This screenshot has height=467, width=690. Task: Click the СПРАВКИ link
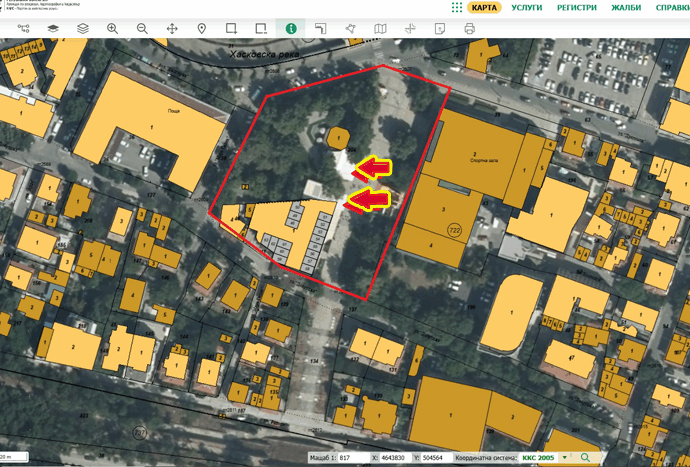672,8
